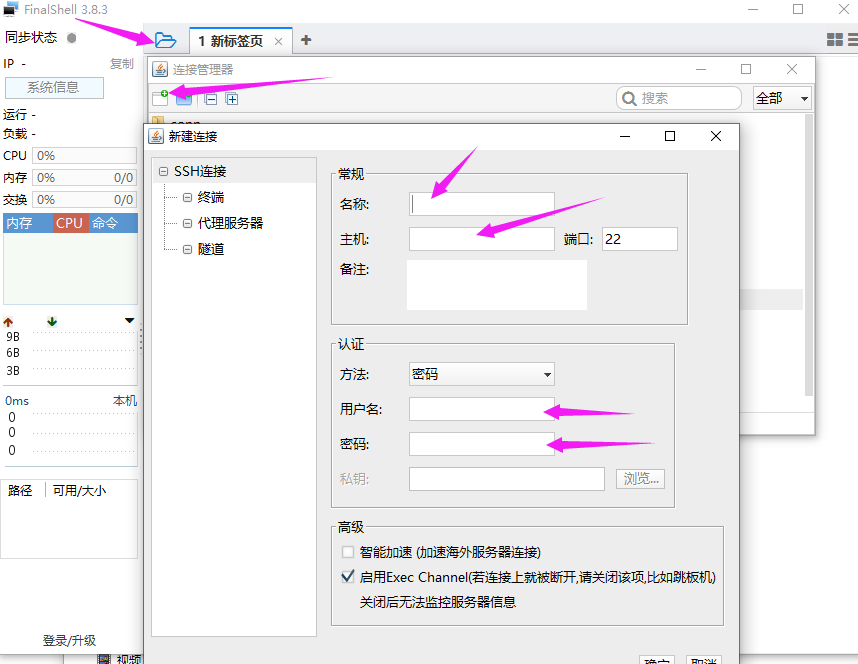Viewport: 858px width, 664px height.
Task: Click the download green arrow icon
Action: pyautogui.click(x=52, y=321)
